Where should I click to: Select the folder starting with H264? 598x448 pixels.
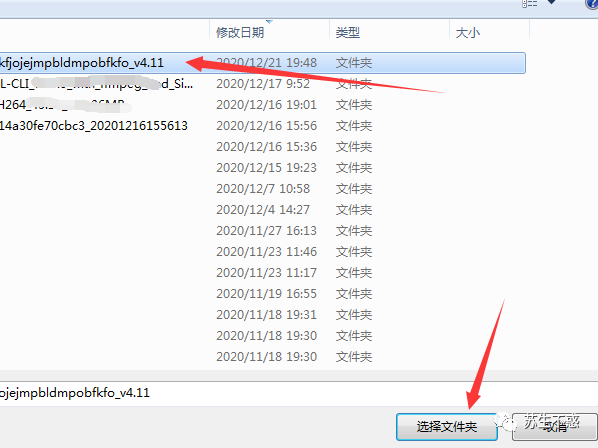pos(262,105)
